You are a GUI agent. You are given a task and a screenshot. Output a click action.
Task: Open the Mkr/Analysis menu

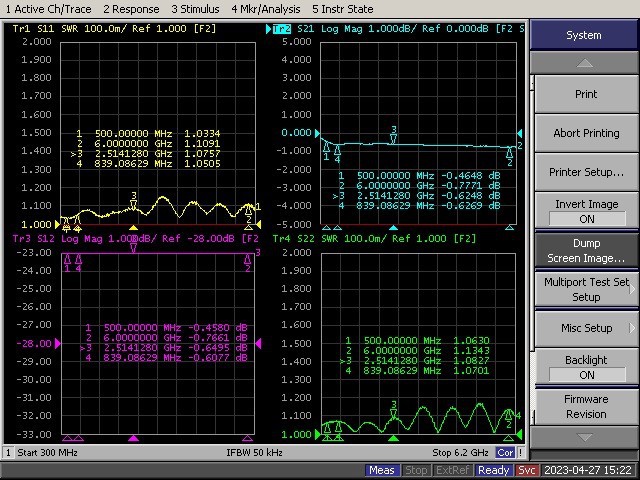tap(266, 9)
